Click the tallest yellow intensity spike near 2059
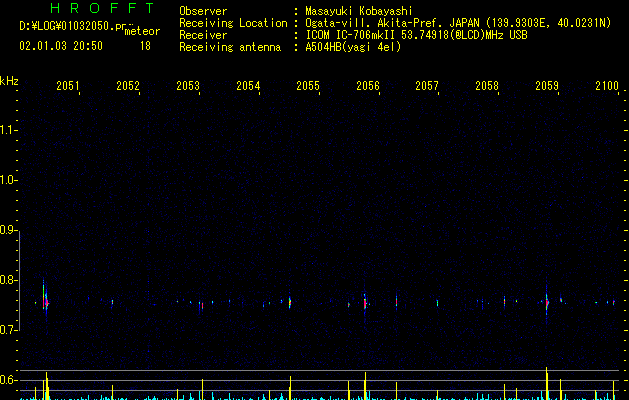The image size is (629, 400). [547, 383]
